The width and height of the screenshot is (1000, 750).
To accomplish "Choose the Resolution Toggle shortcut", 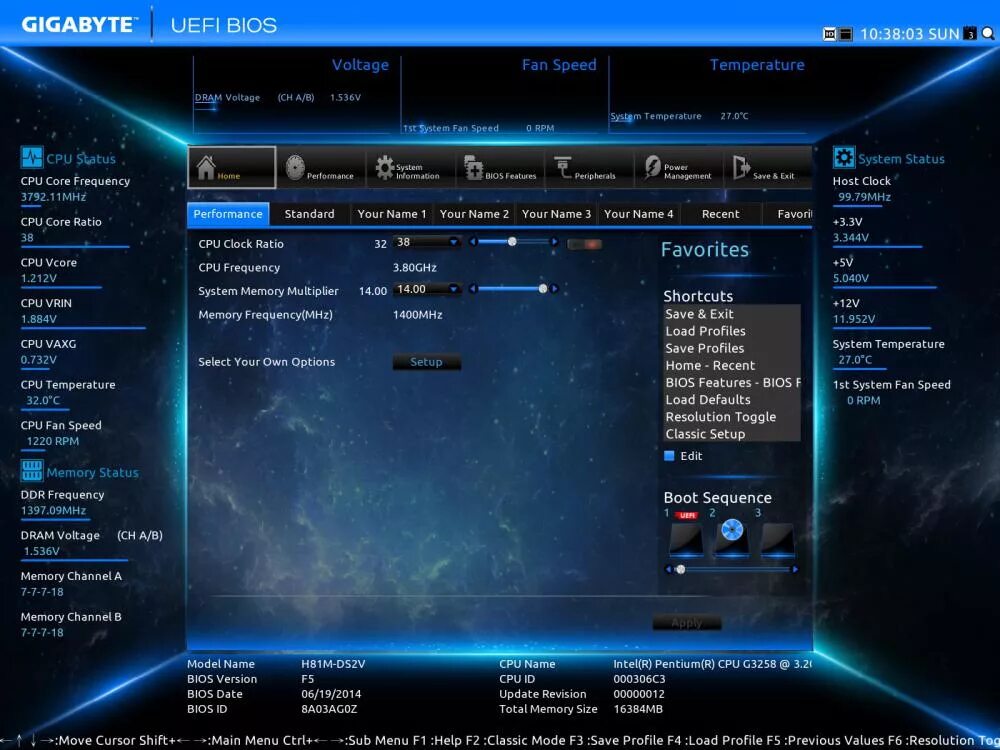I will (732, 417).
